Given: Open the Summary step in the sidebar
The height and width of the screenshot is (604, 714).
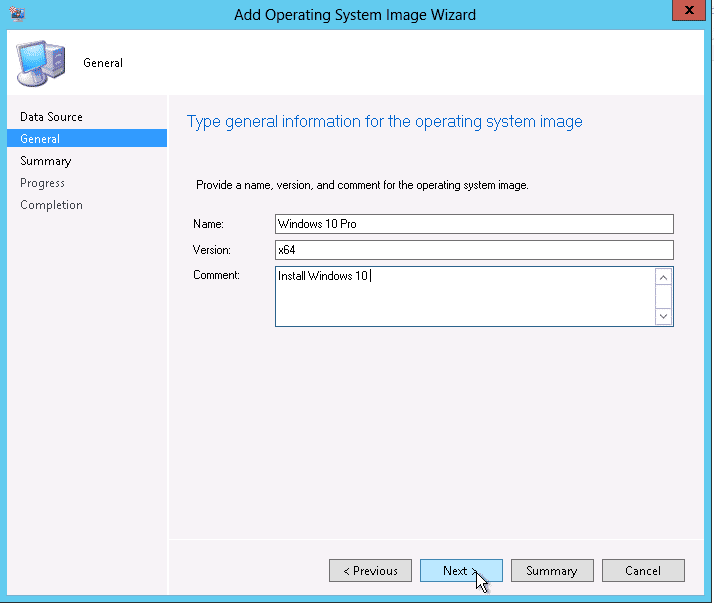Looking at the screenshot, I should (x=46, y=161).
